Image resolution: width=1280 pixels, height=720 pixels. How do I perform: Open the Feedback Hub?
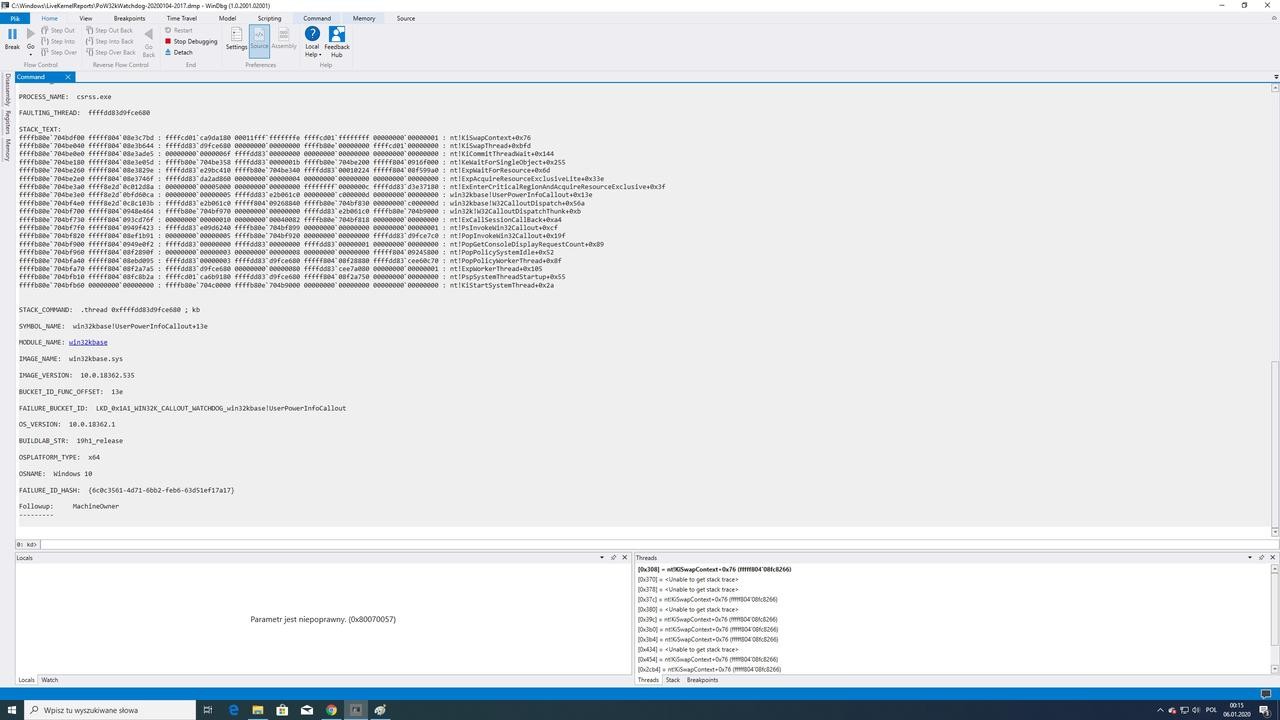337,41
